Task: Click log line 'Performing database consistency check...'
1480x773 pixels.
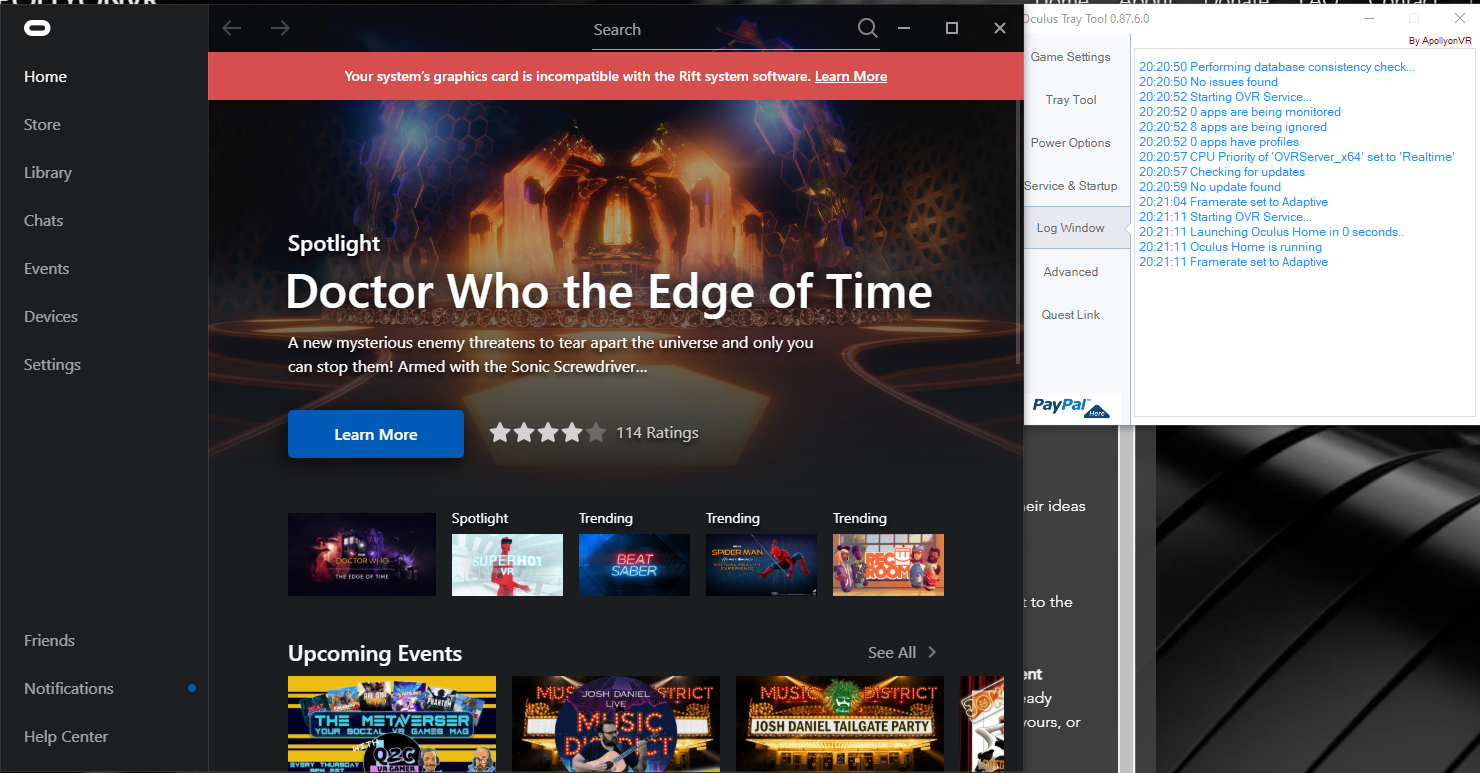Action: pos(1277,67)
